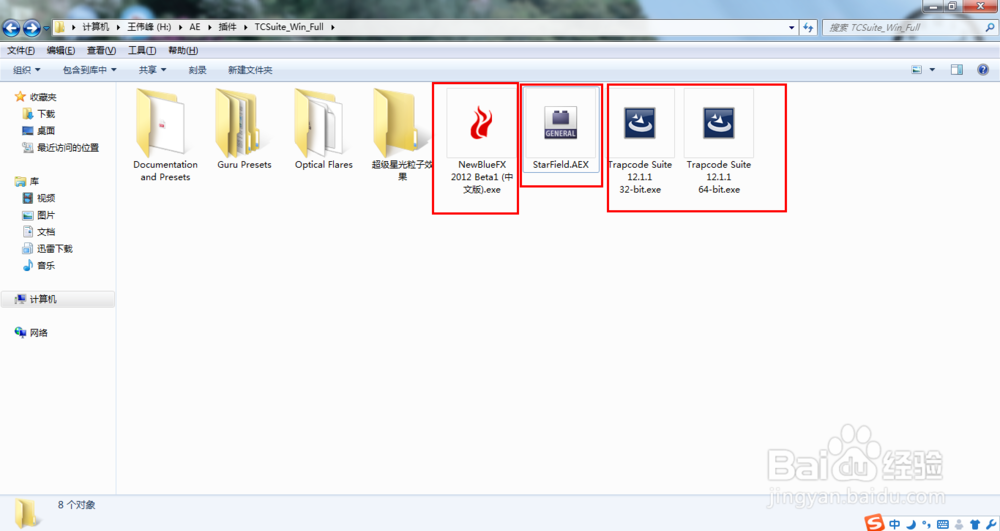Expand the 包含到库中 dropdown

pyautogui.click(x=89, y=69)
